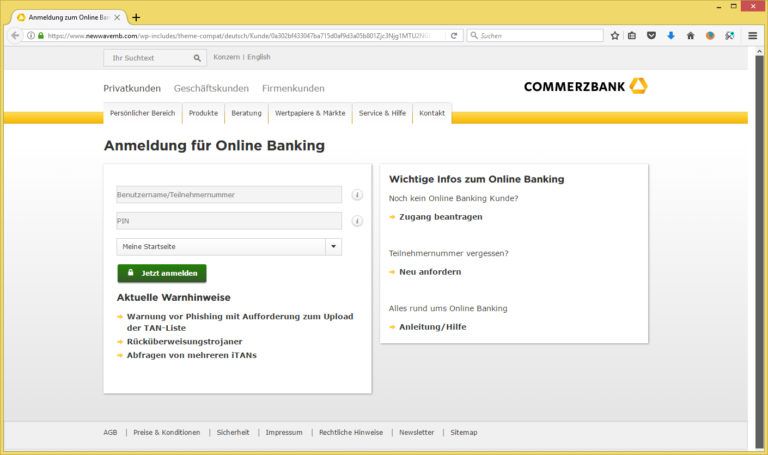Click the Pocket save icon
Image resolution: width=768 pixels, height=455 pixels.
(651, 36)
